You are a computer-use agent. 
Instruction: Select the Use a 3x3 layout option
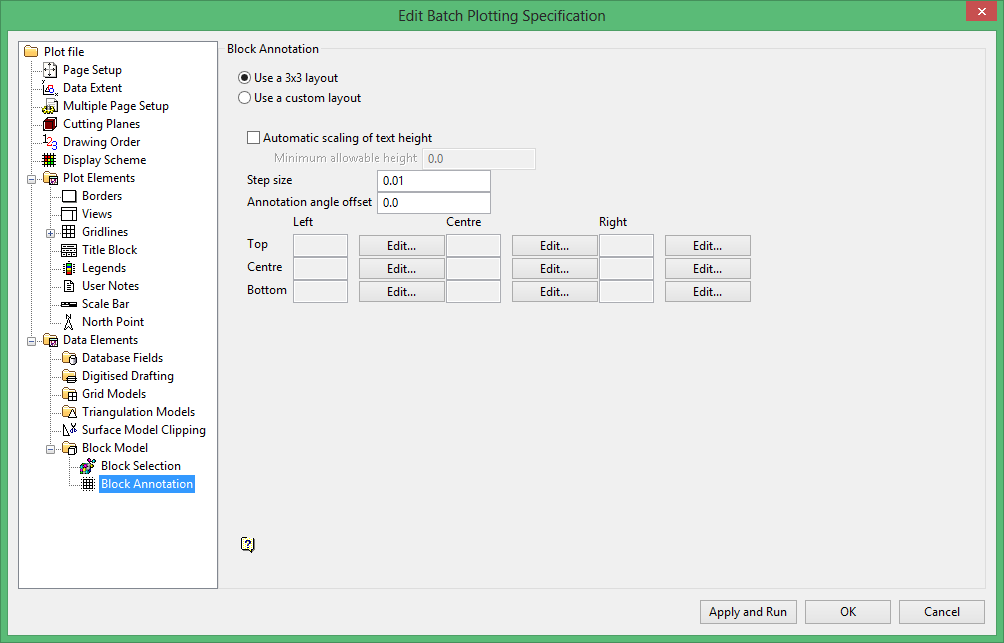[x=244, y=77]
